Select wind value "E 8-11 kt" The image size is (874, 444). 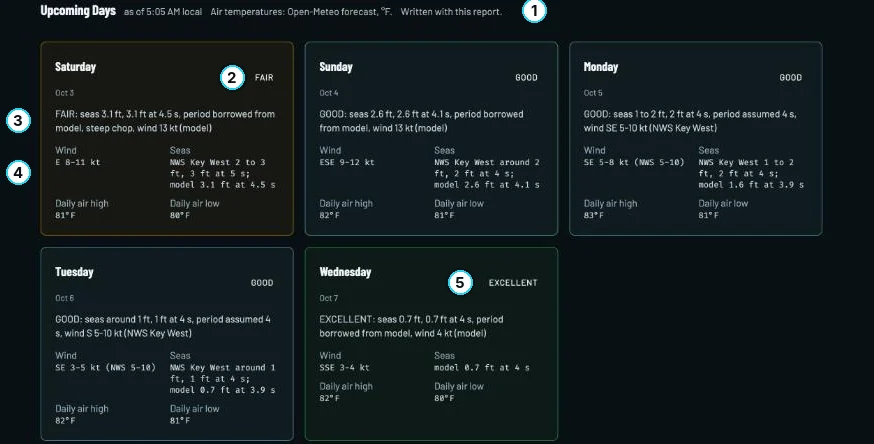pyautogui.click(x=77, y=162)
